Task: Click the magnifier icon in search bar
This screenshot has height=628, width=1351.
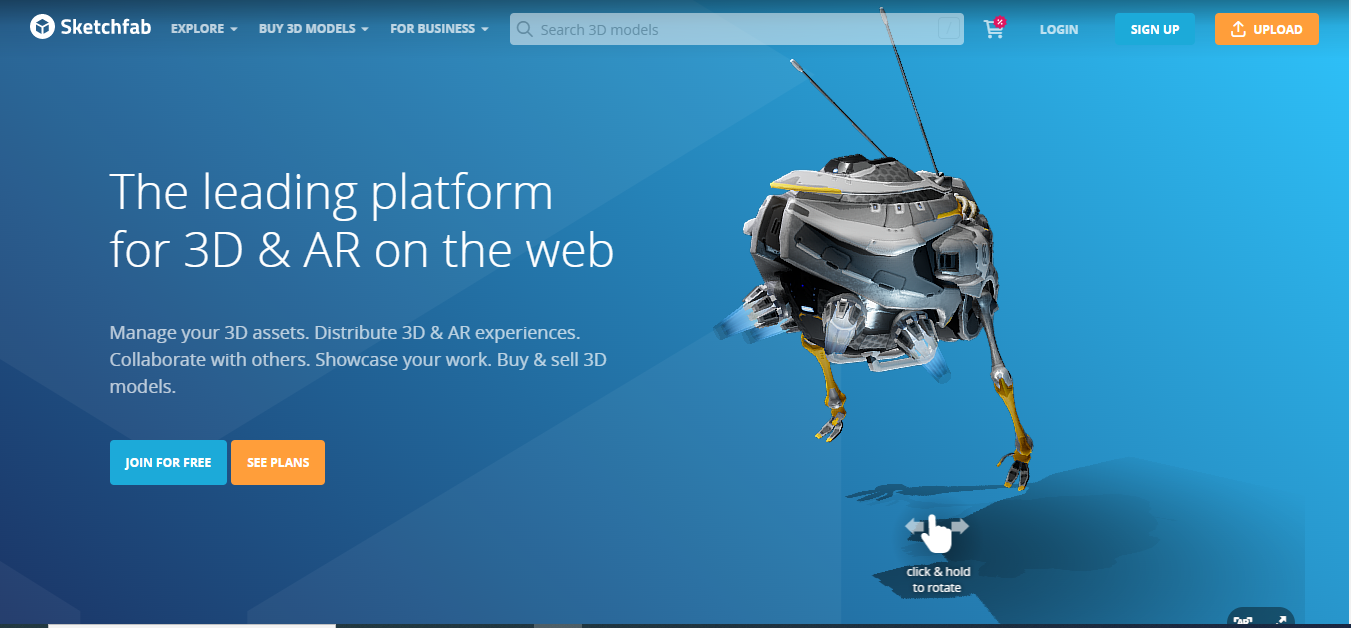Action: click(x=525, y=29)
